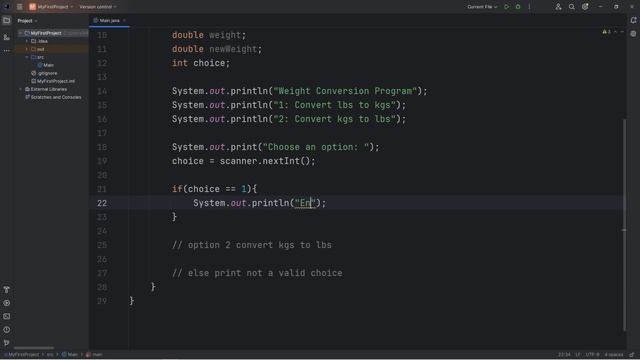
Task: Toggle read-only lock icon in status bar
Action: [632, 355]
